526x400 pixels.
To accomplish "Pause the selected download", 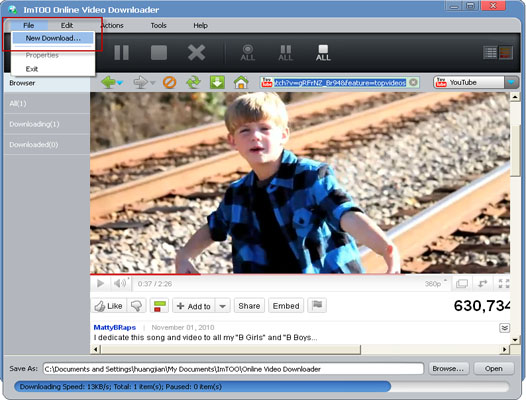I will 121,53.
